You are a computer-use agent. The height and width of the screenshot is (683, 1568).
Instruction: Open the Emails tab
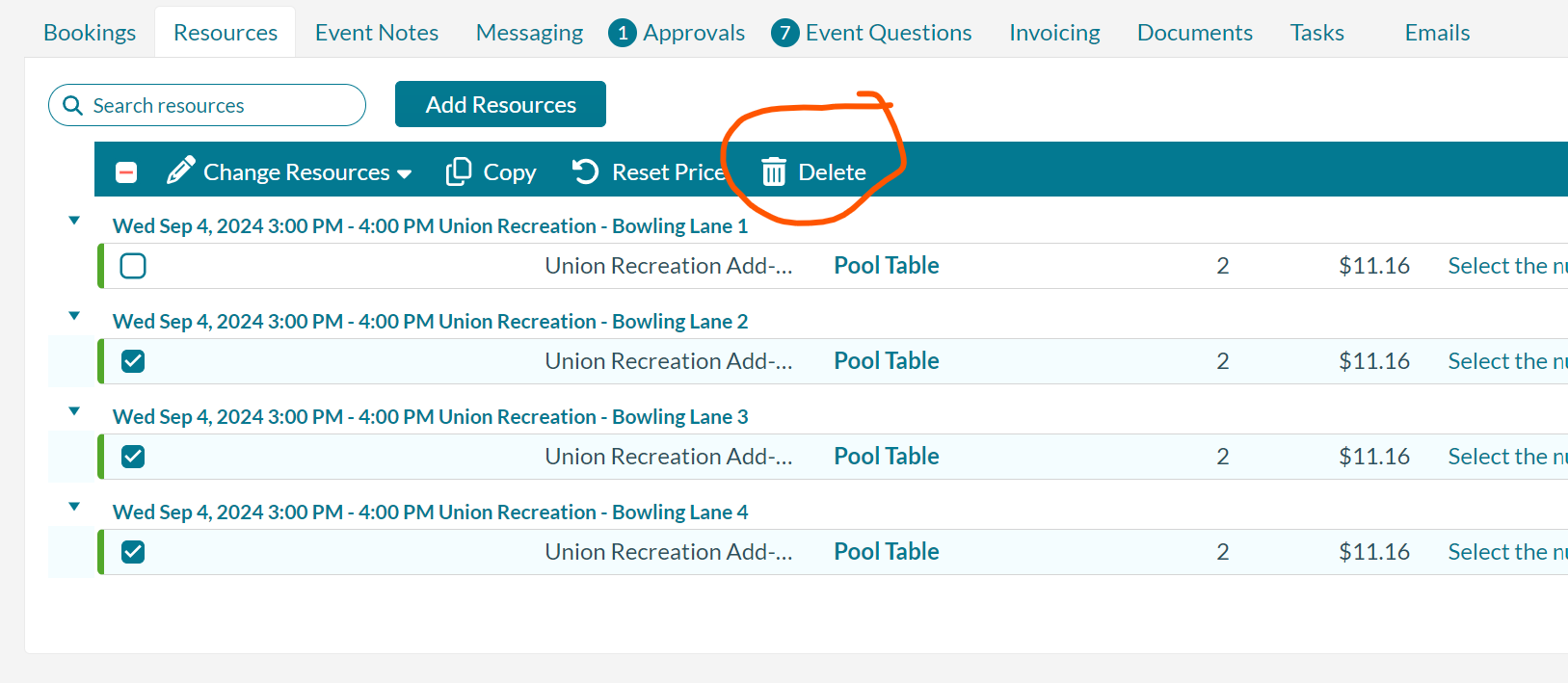coord(1437,33)
